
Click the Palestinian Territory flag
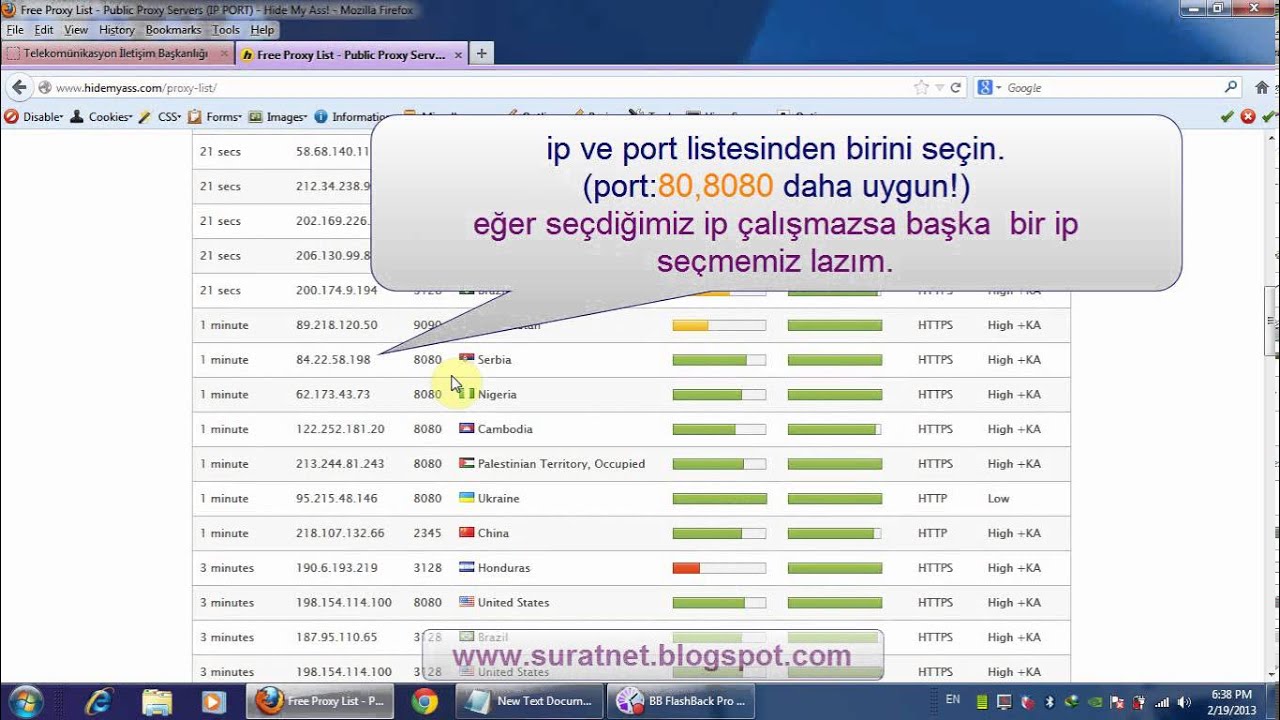pyautogui.click(x=466, y=463)
